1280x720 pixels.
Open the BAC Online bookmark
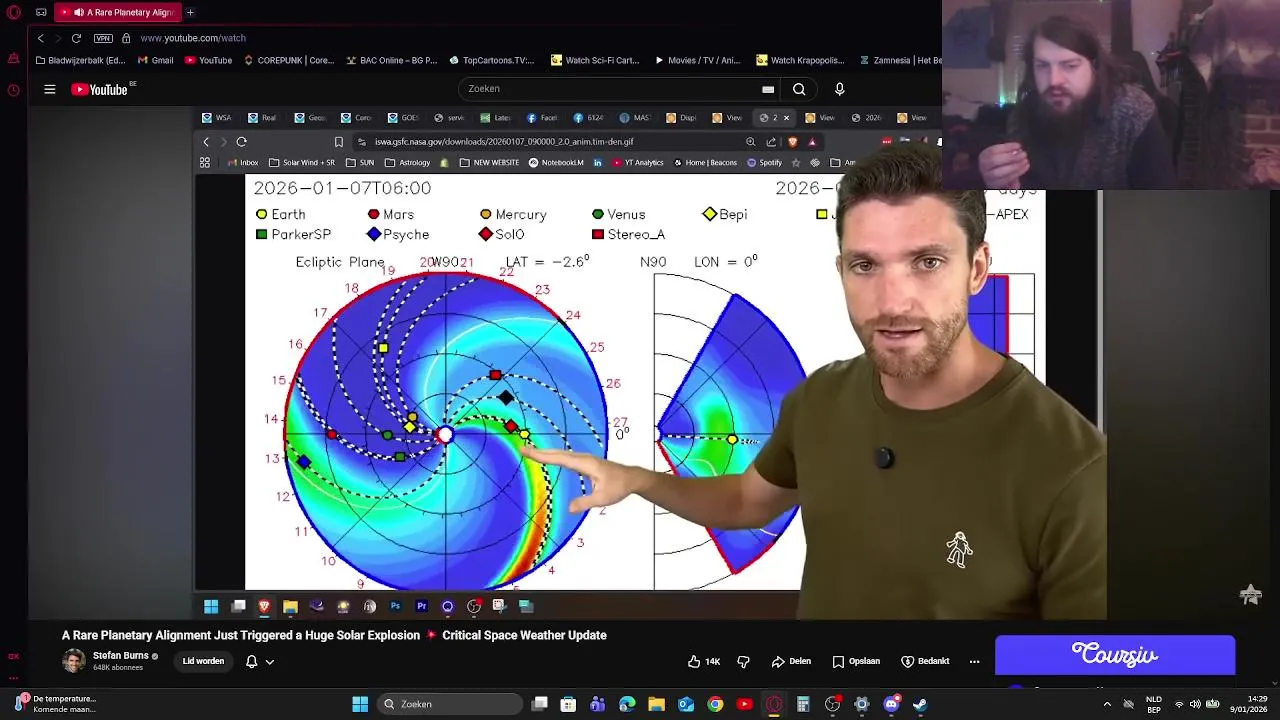point(392,60)
